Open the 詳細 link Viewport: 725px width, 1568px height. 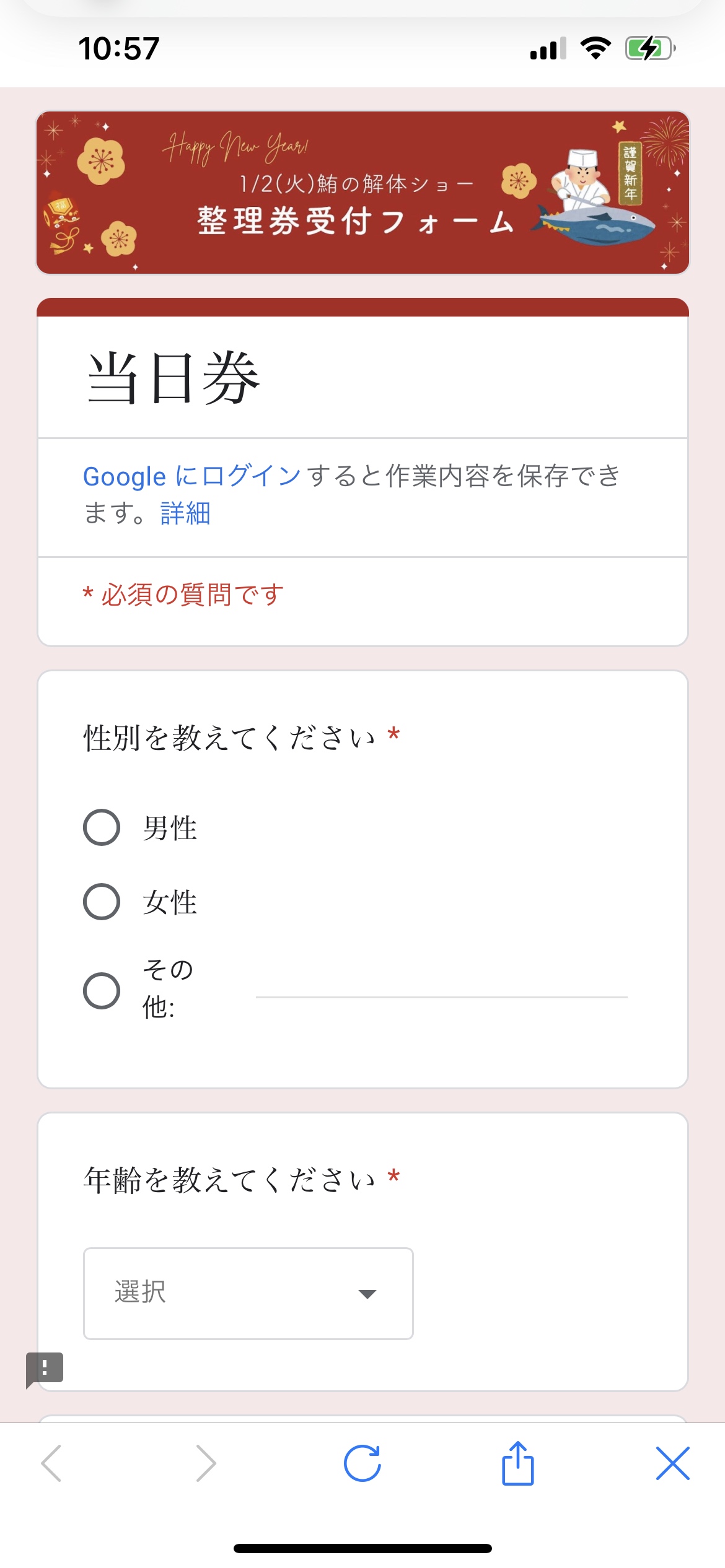[x=185, y=513]
